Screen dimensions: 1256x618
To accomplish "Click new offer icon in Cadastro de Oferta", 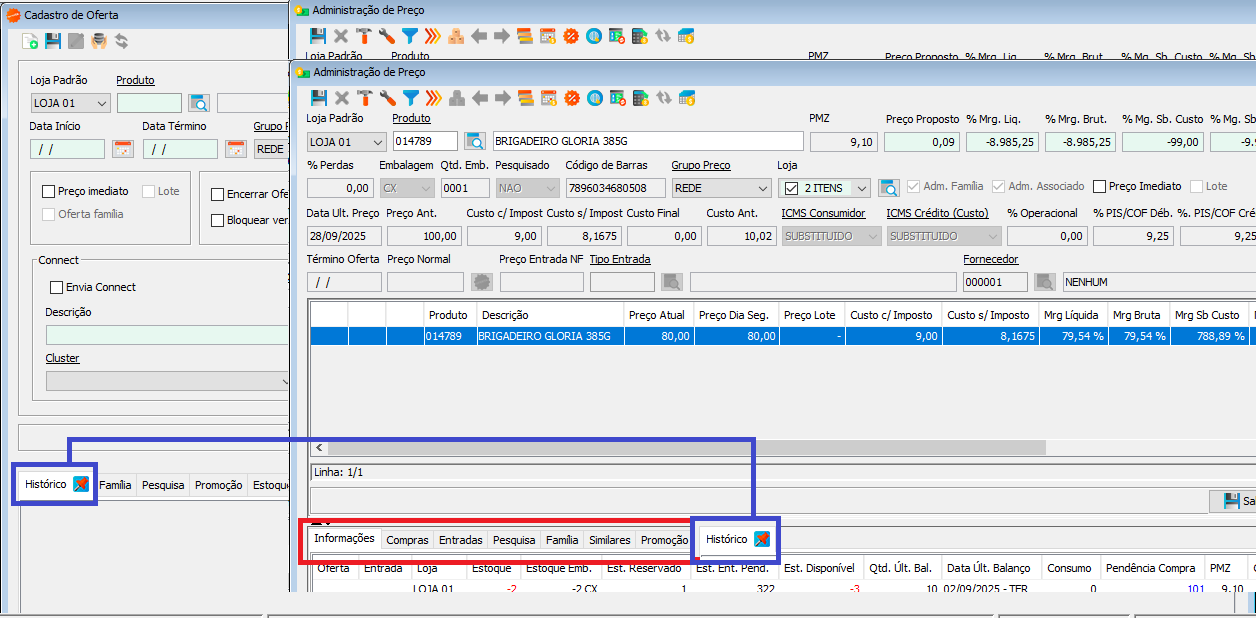I will coord(30,42).
